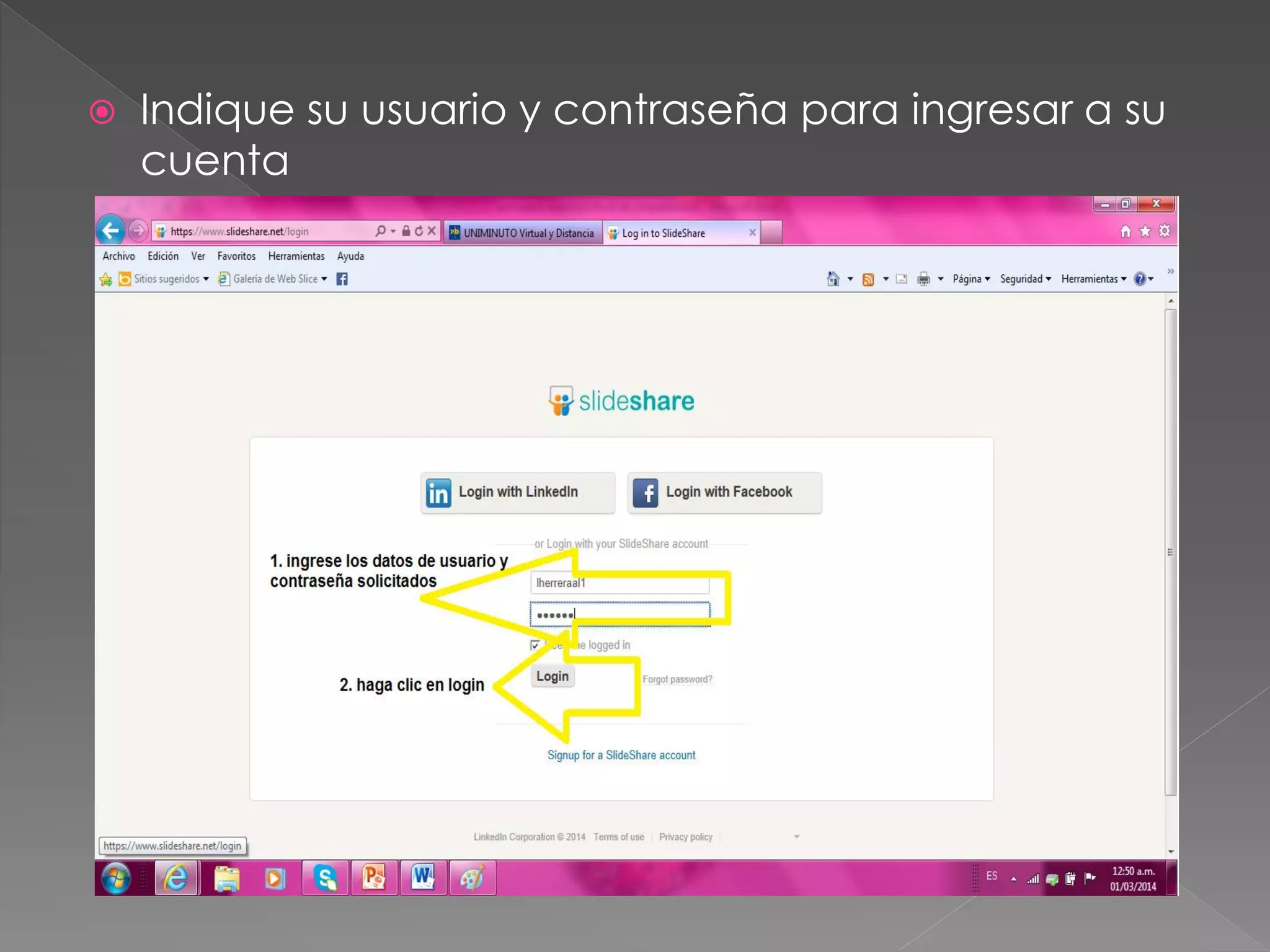1270x952 pixels.
Task: Open the Favoritos menu
Action: (x=236, y=256)
